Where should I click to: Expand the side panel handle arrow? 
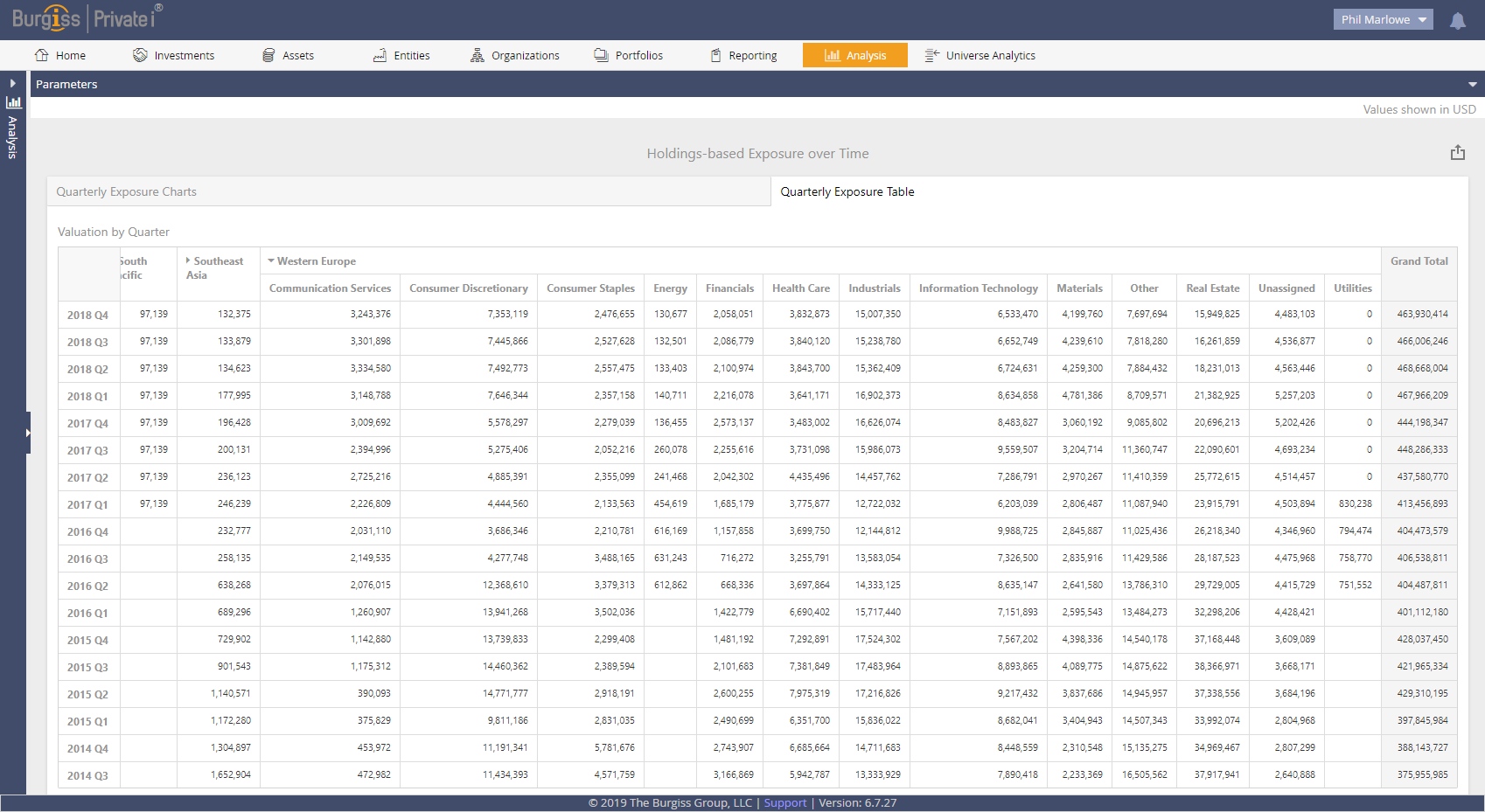[28, 433]
